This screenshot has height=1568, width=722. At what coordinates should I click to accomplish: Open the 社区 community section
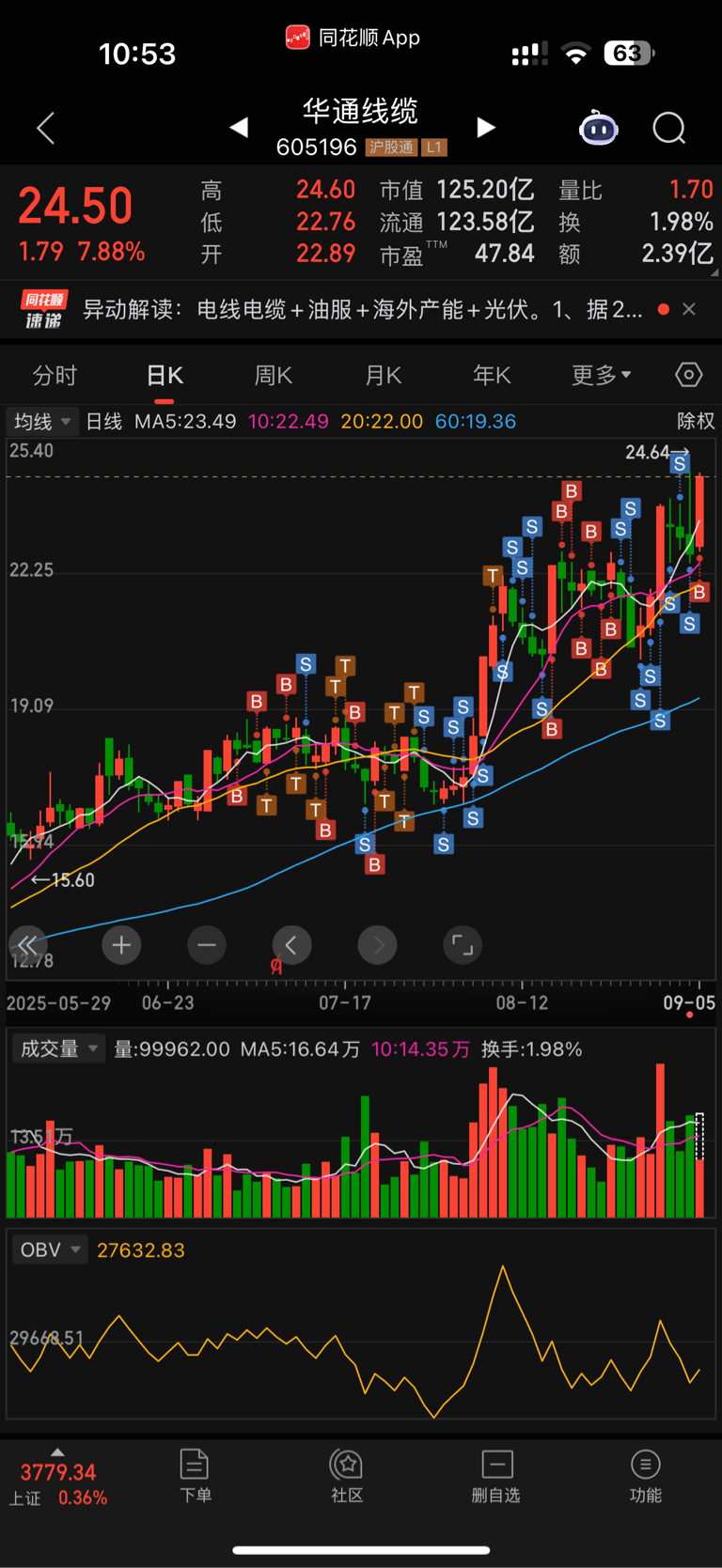point(347,1476)
